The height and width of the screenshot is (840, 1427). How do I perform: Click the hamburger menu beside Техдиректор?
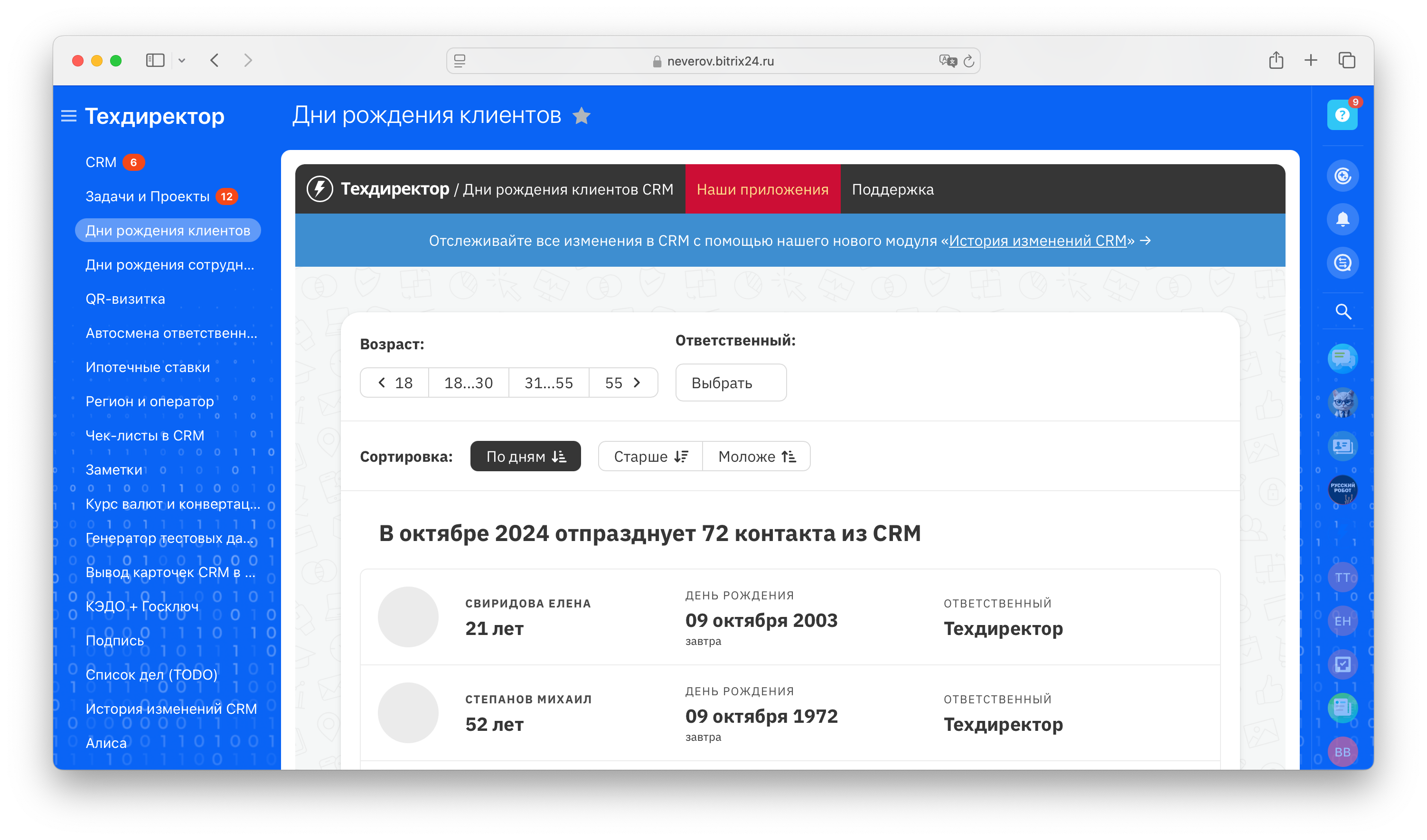68,116
